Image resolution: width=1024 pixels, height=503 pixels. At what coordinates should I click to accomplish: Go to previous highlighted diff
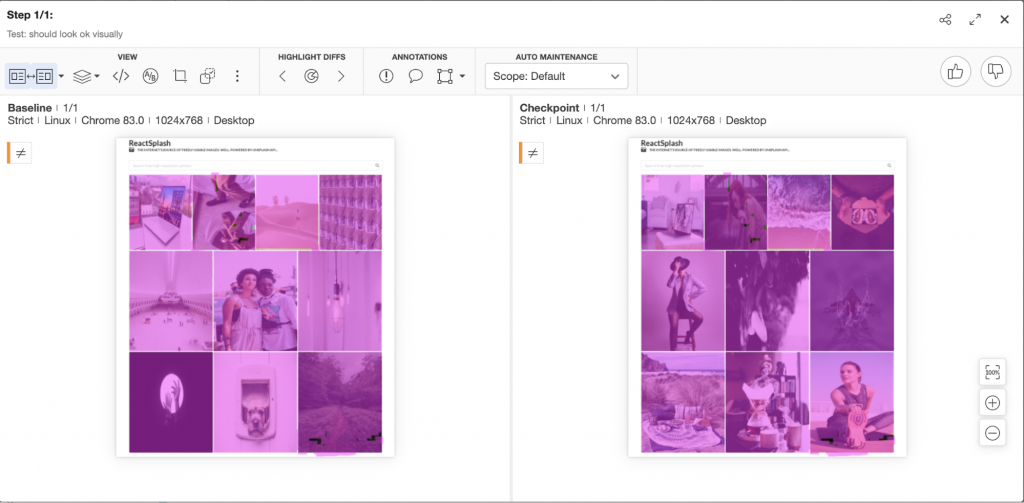[x=283, y=76]
